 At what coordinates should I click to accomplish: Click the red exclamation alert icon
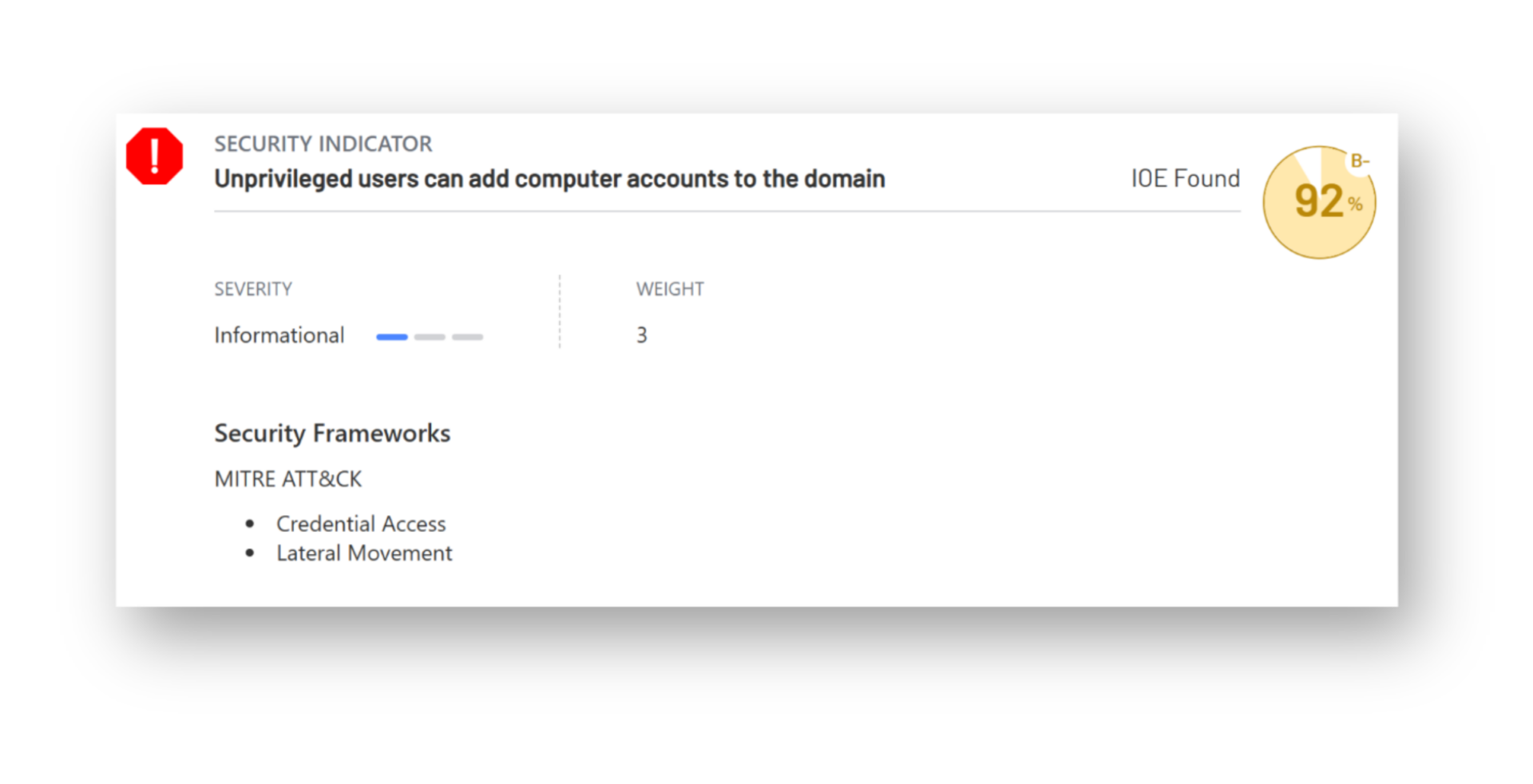(154, 156)
